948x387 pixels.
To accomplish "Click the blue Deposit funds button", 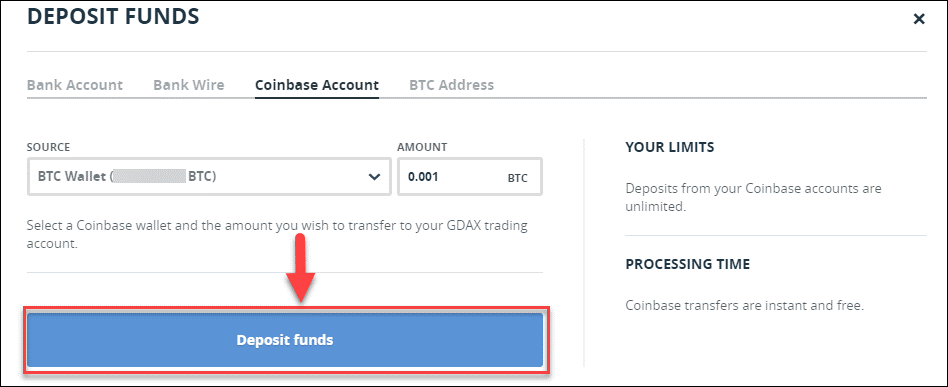I will [x=285, y=340].
